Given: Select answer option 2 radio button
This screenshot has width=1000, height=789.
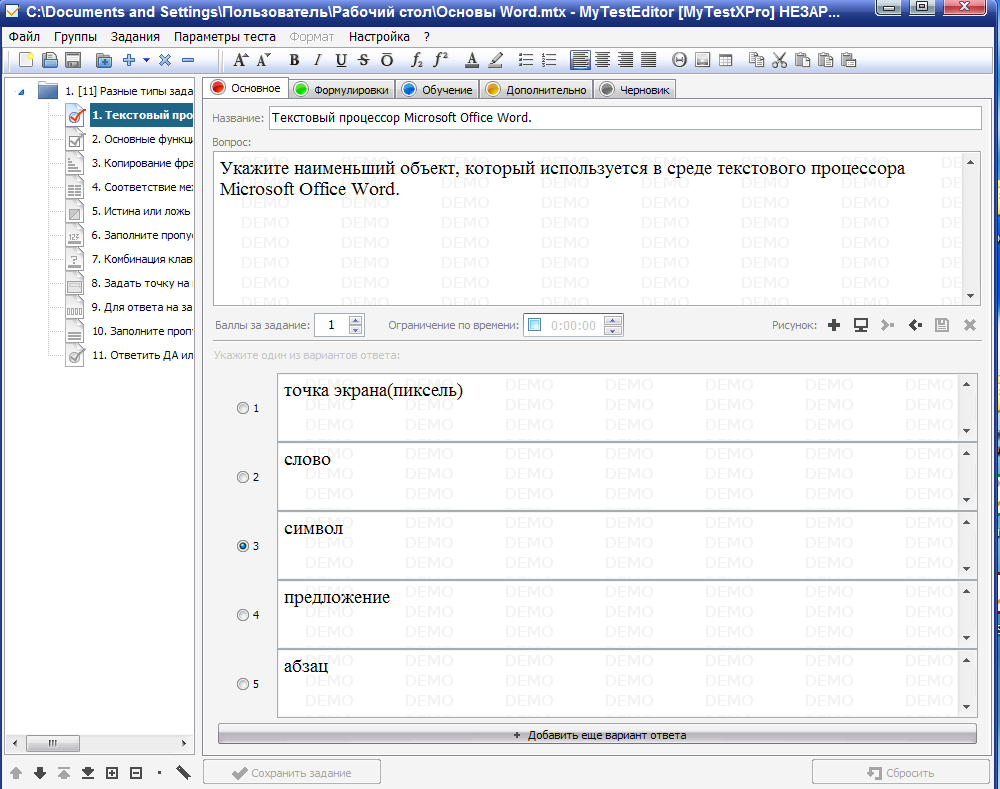Looking at the screenshot, I should [x=243, y=477].
